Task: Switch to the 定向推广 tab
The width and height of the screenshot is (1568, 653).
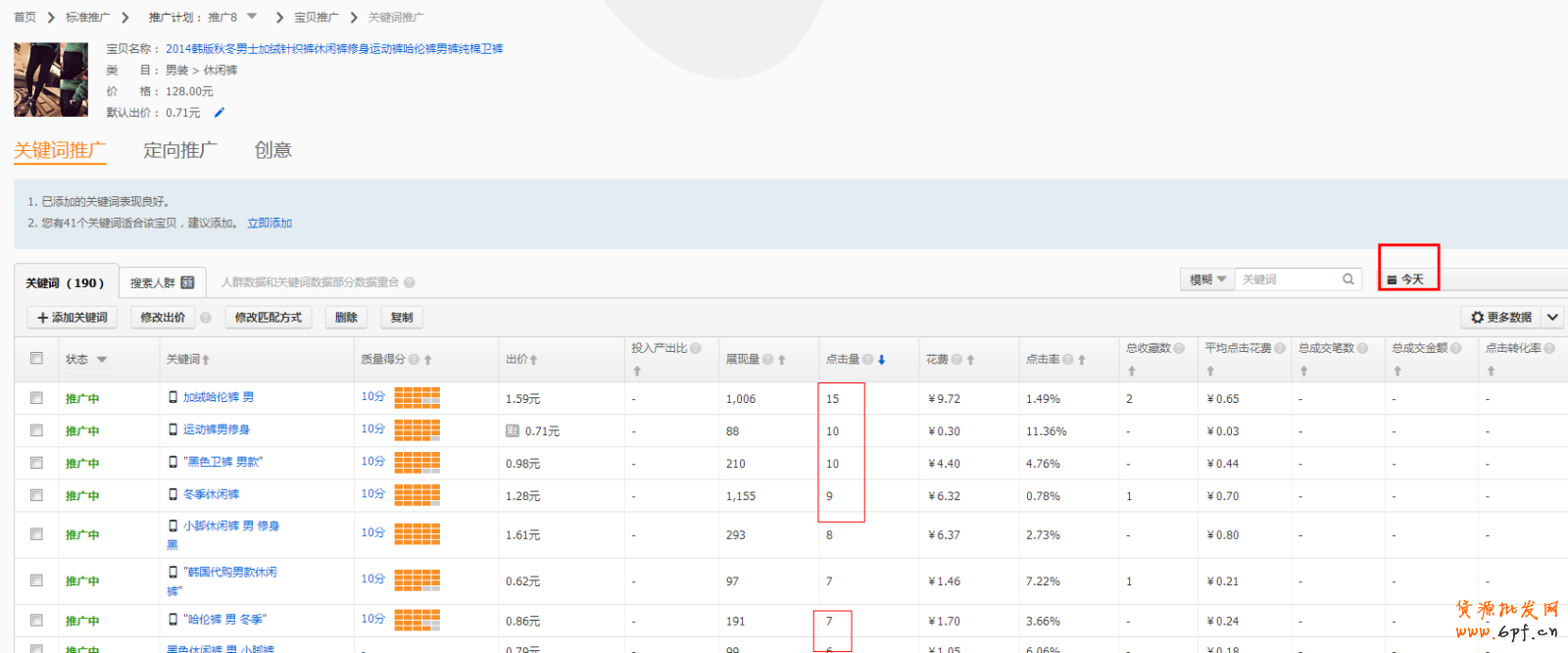Action: [180, 150]
